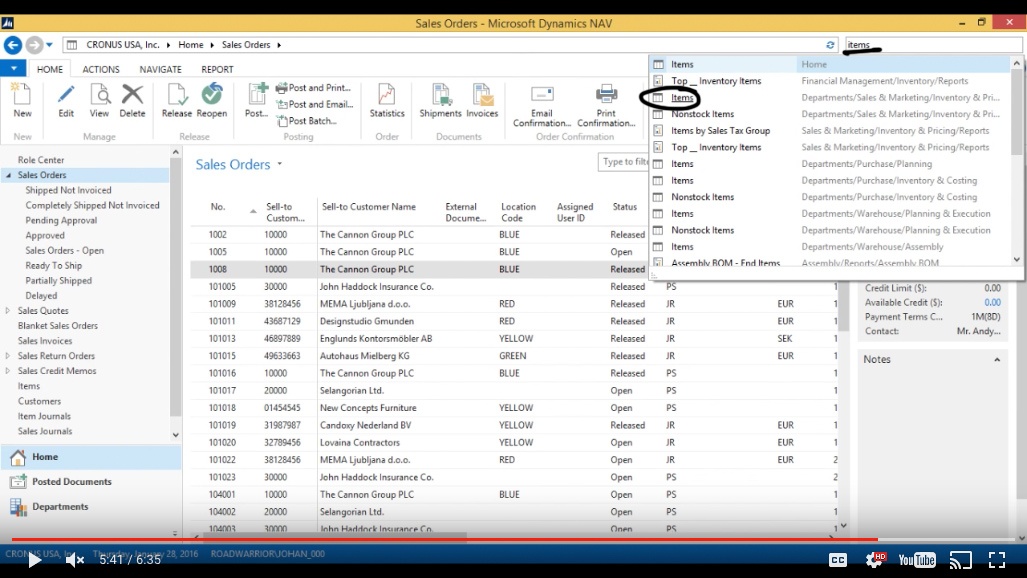Choose Post and Email
Viewport: 1027px width, 578px height.
pyautogui.click(x=315, y=104)
